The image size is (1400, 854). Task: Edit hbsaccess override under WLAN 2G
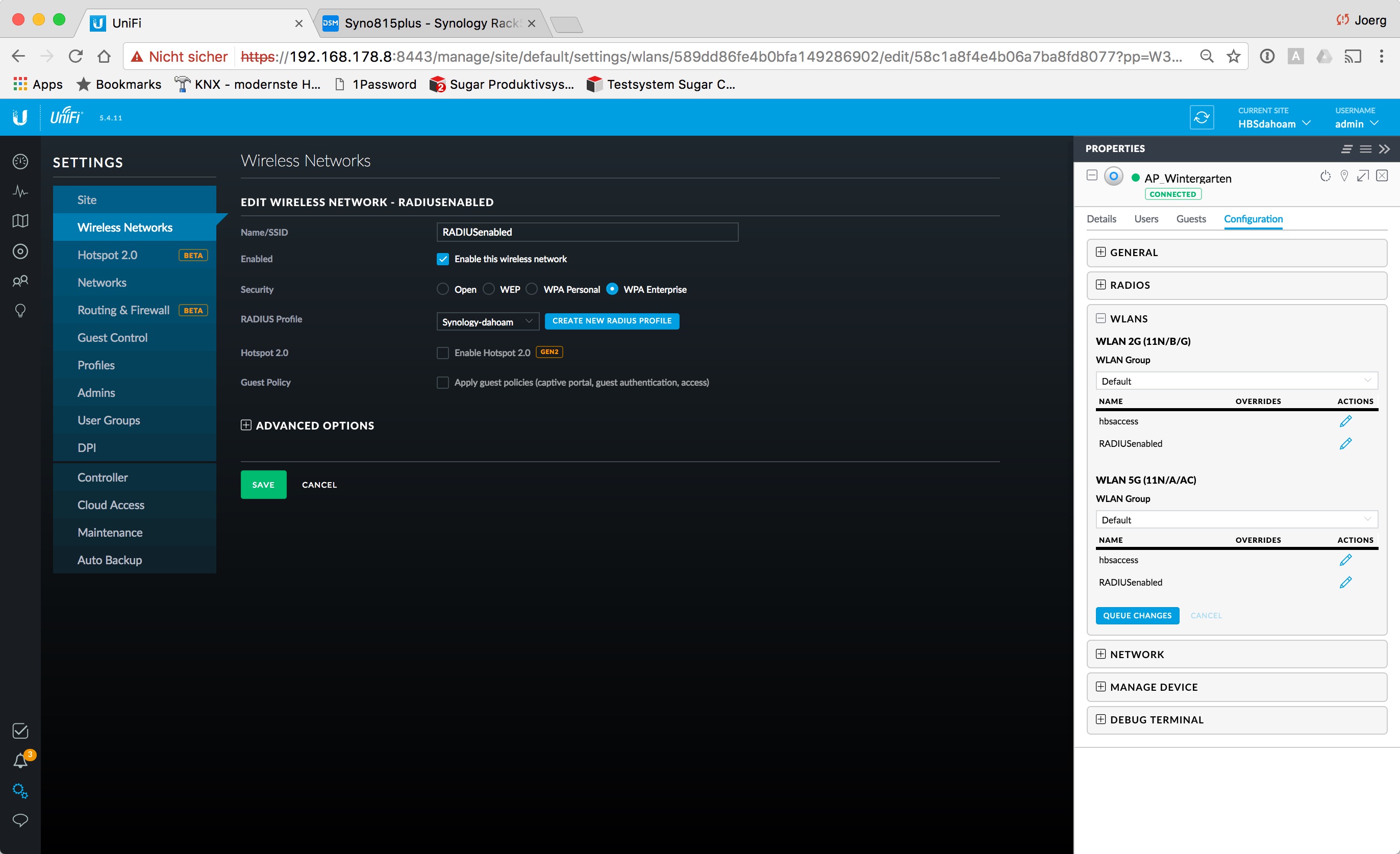coord(1345,421)
